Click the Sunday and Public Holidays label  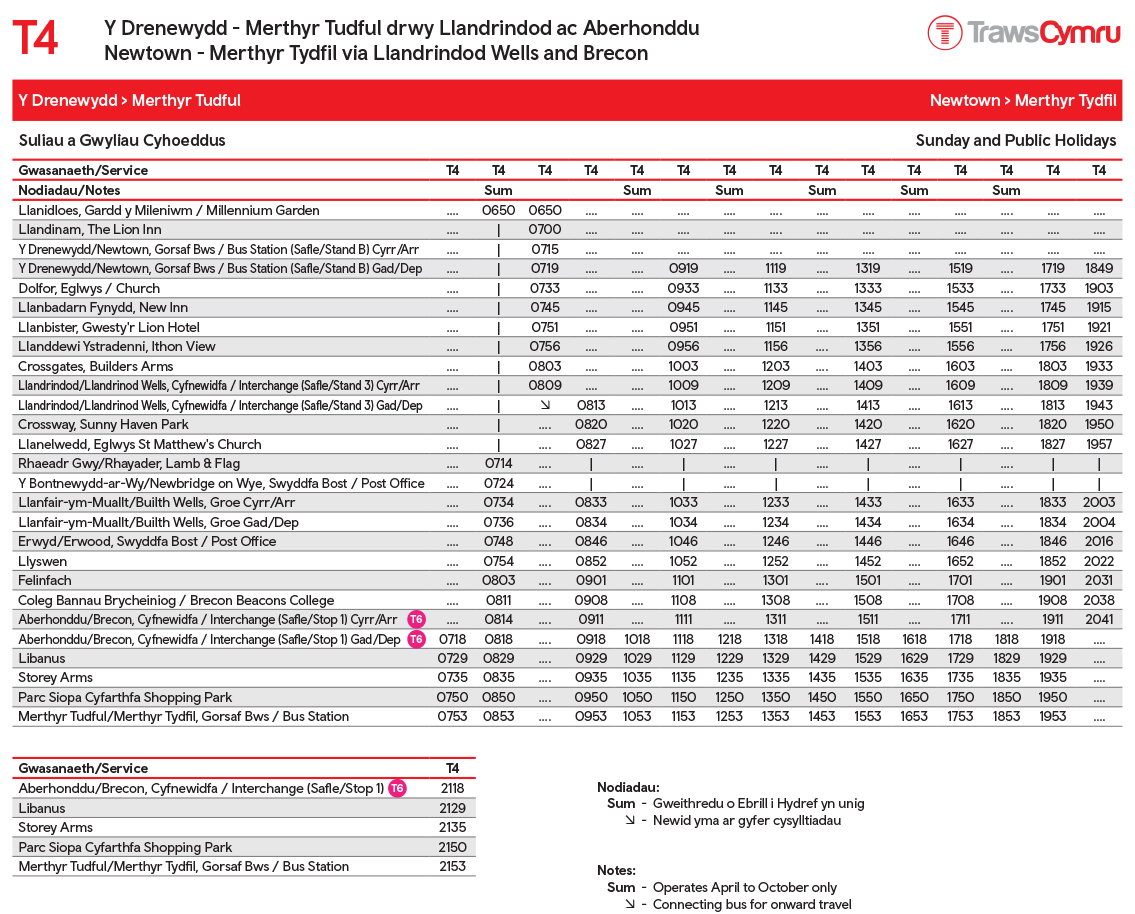click(1015, 140)
